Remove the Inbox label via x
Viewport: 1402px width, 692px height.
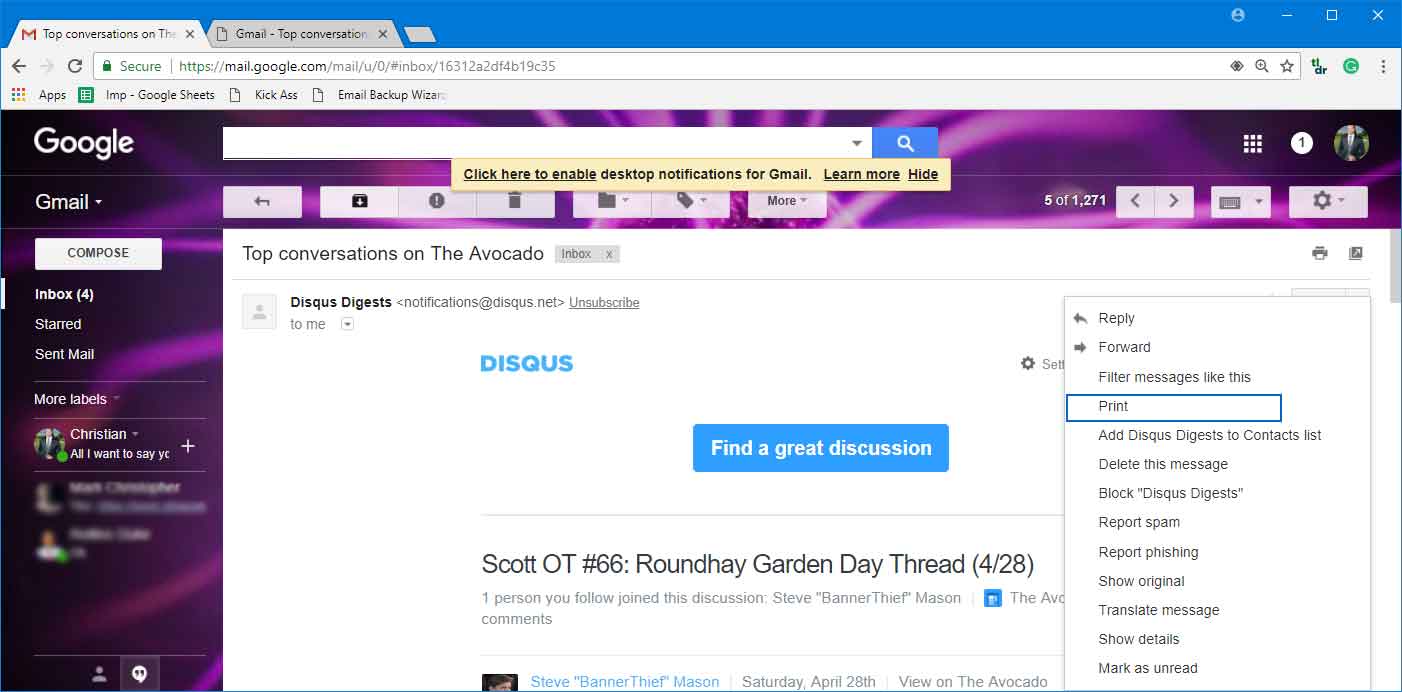[609, 254]
